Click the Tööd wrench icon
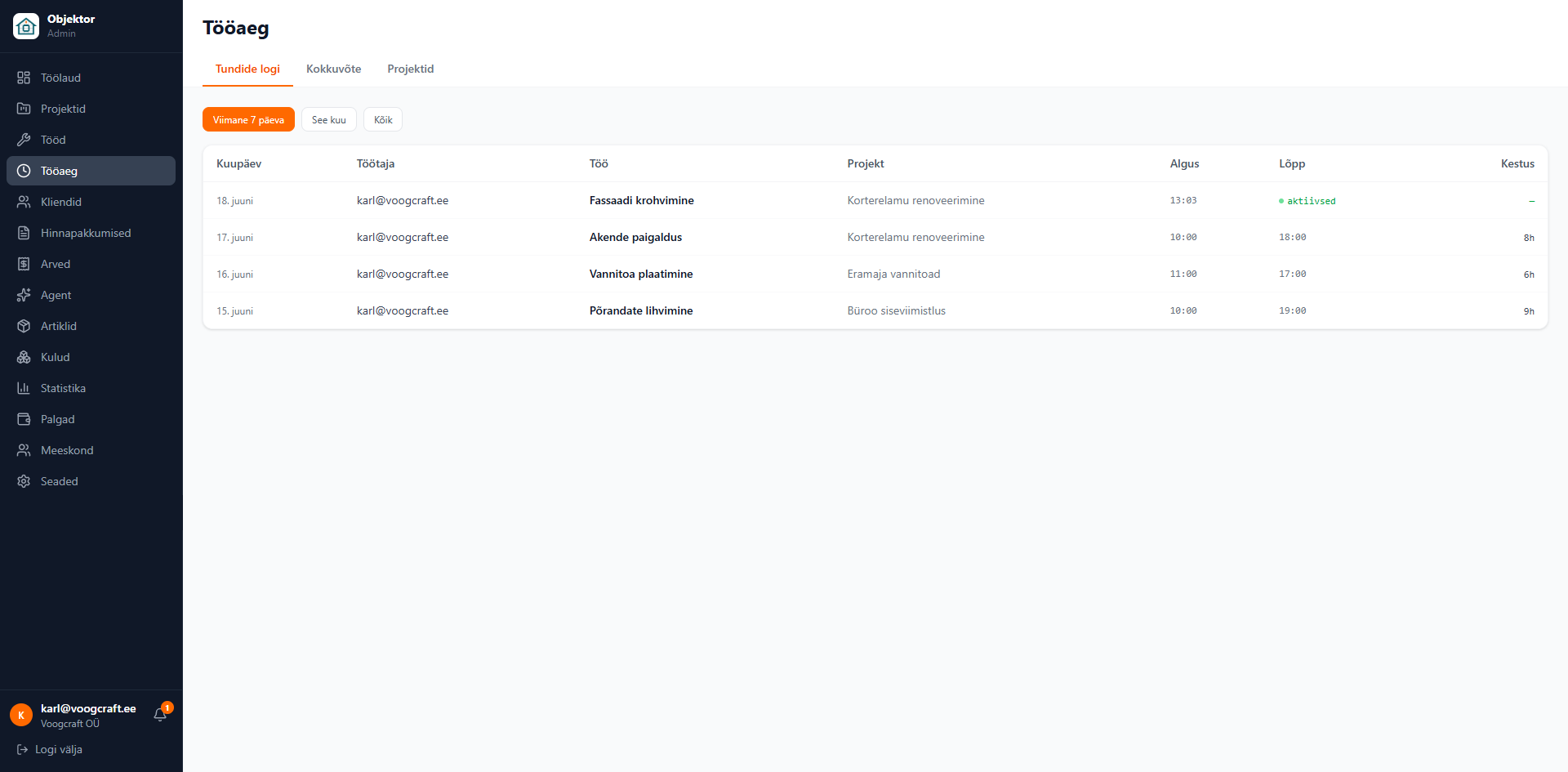The width and height of the screenshot is (1568, 772). coord(24,140)
